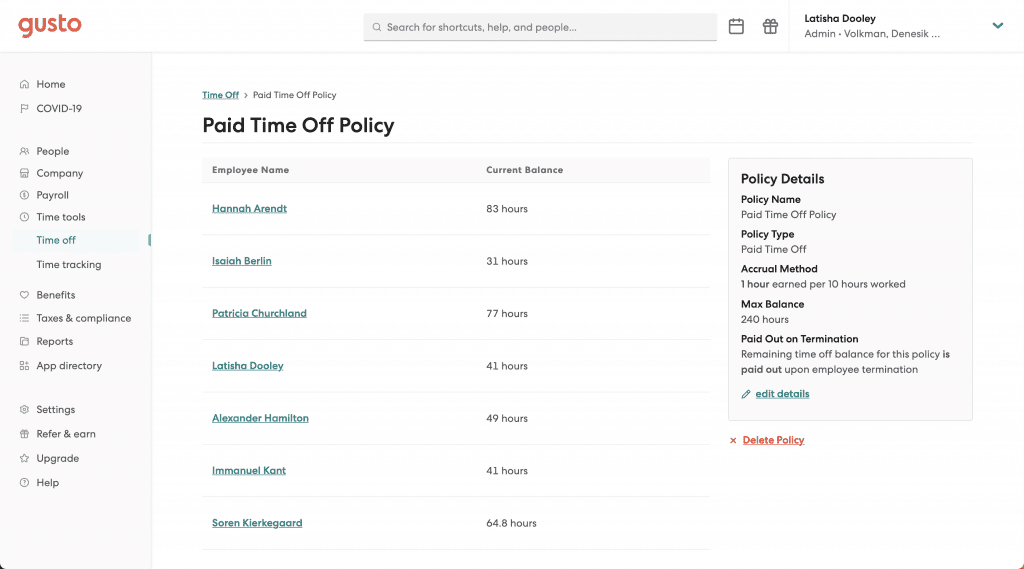Click edit details in Policy Details
Viewport: 1024px width, 569px height.
click(782, 394)
